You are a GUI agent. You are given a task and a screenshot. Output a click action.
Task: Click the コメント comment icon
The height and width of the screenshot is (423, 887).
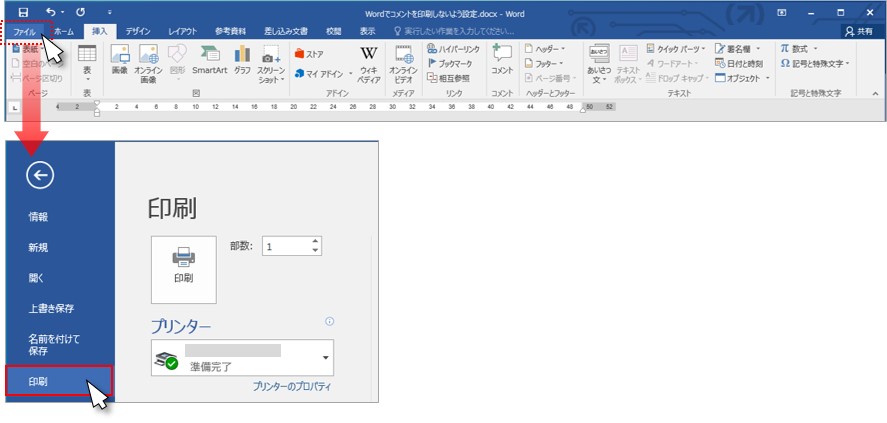coord(501,59)
